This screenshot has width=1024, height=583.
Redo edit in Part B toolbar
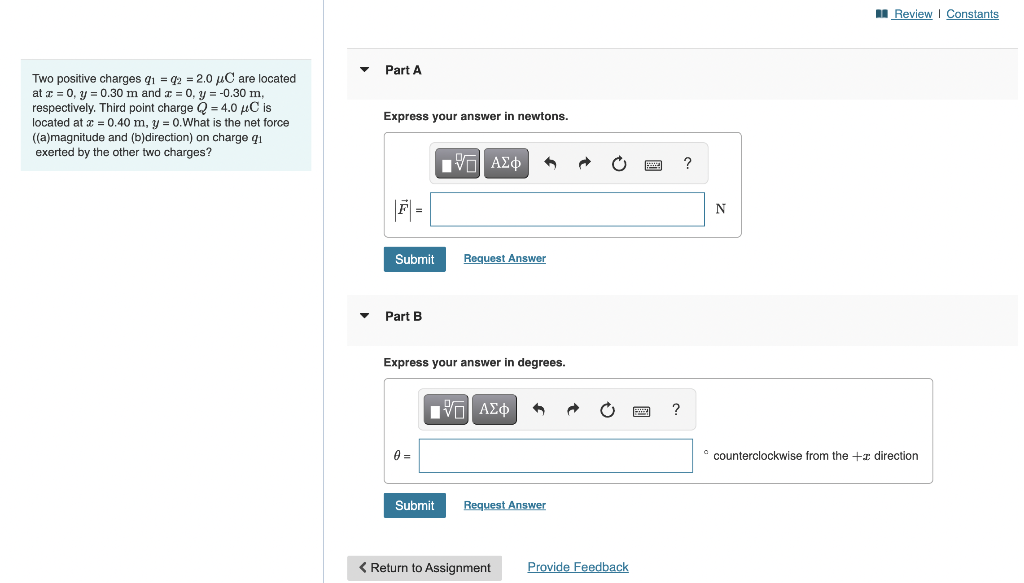[573, 409]
